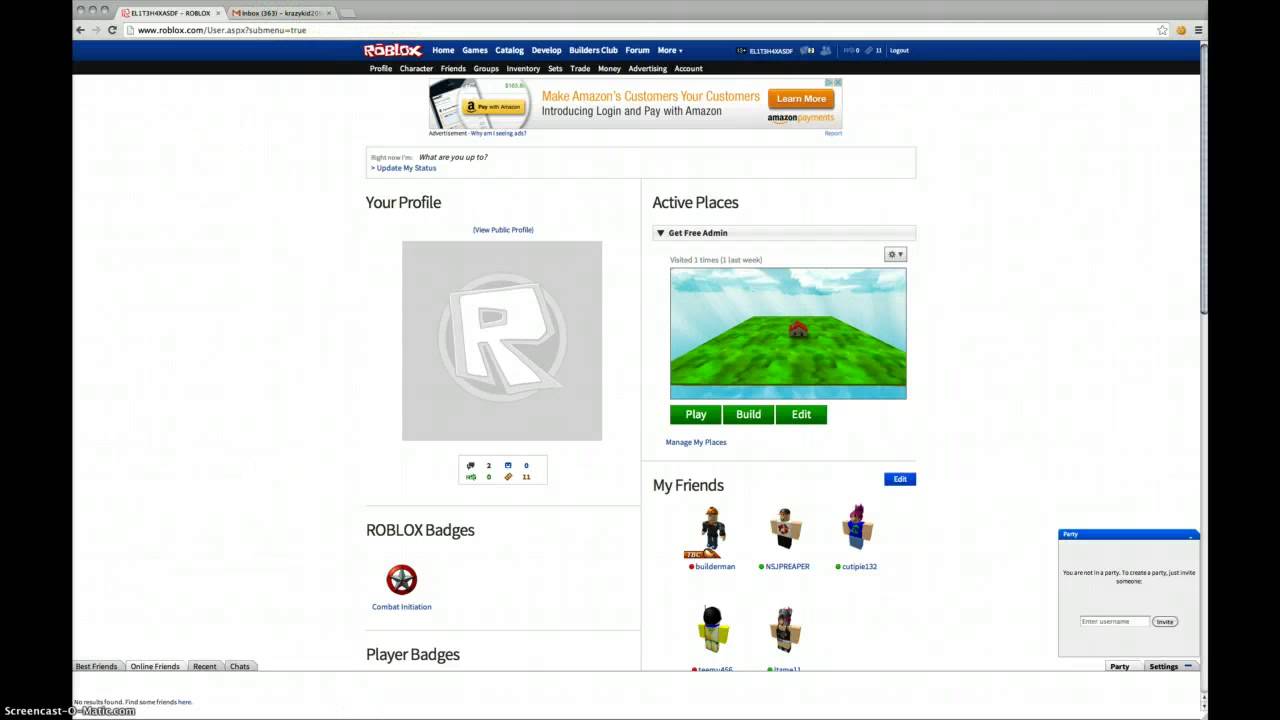The image size is (1280, 720).
Task: Open Builders Club from the header
Action: (x=593, y=50)
